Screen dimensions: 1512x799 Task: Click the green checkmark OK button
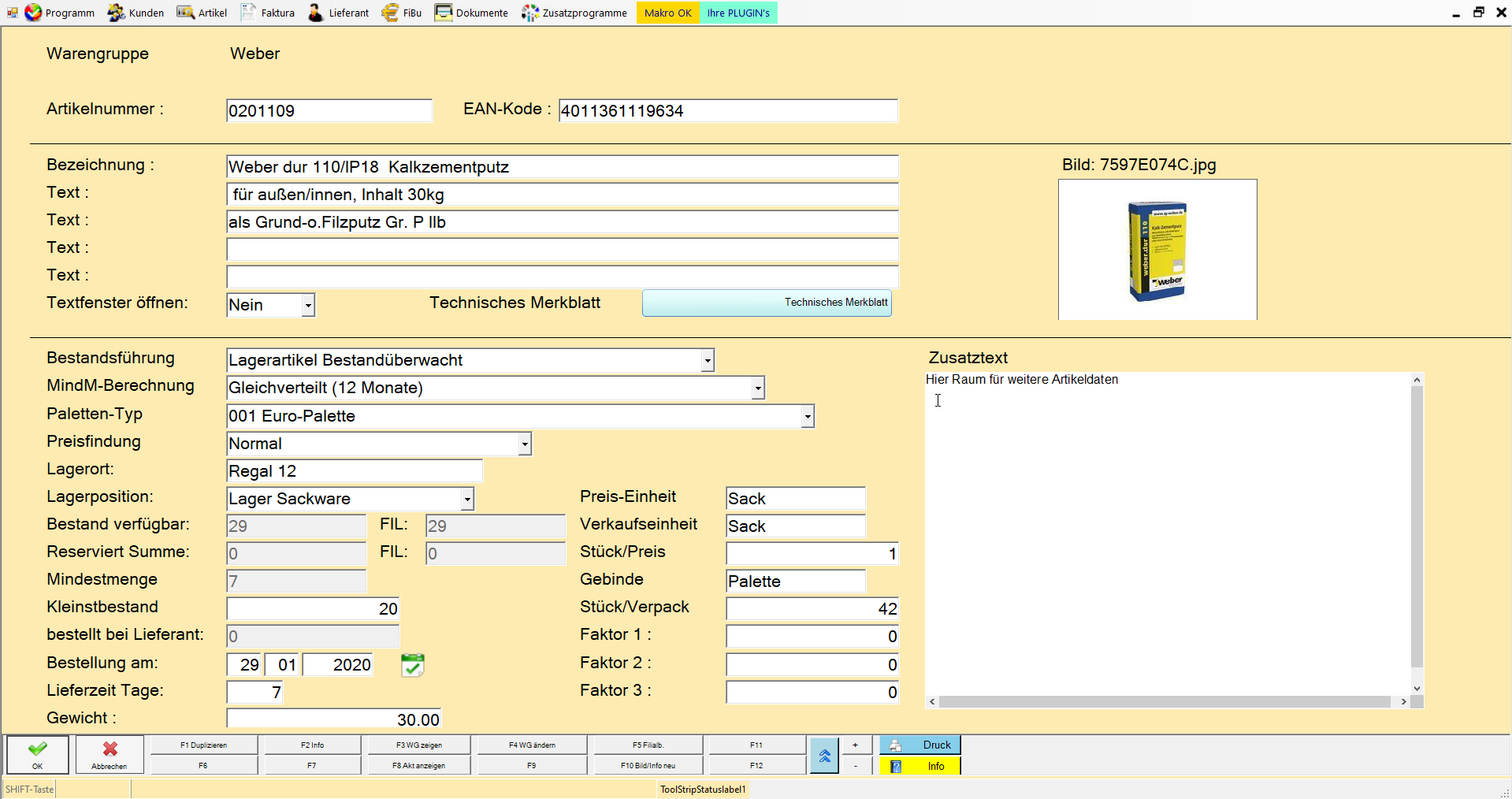[x=37, y=755]
